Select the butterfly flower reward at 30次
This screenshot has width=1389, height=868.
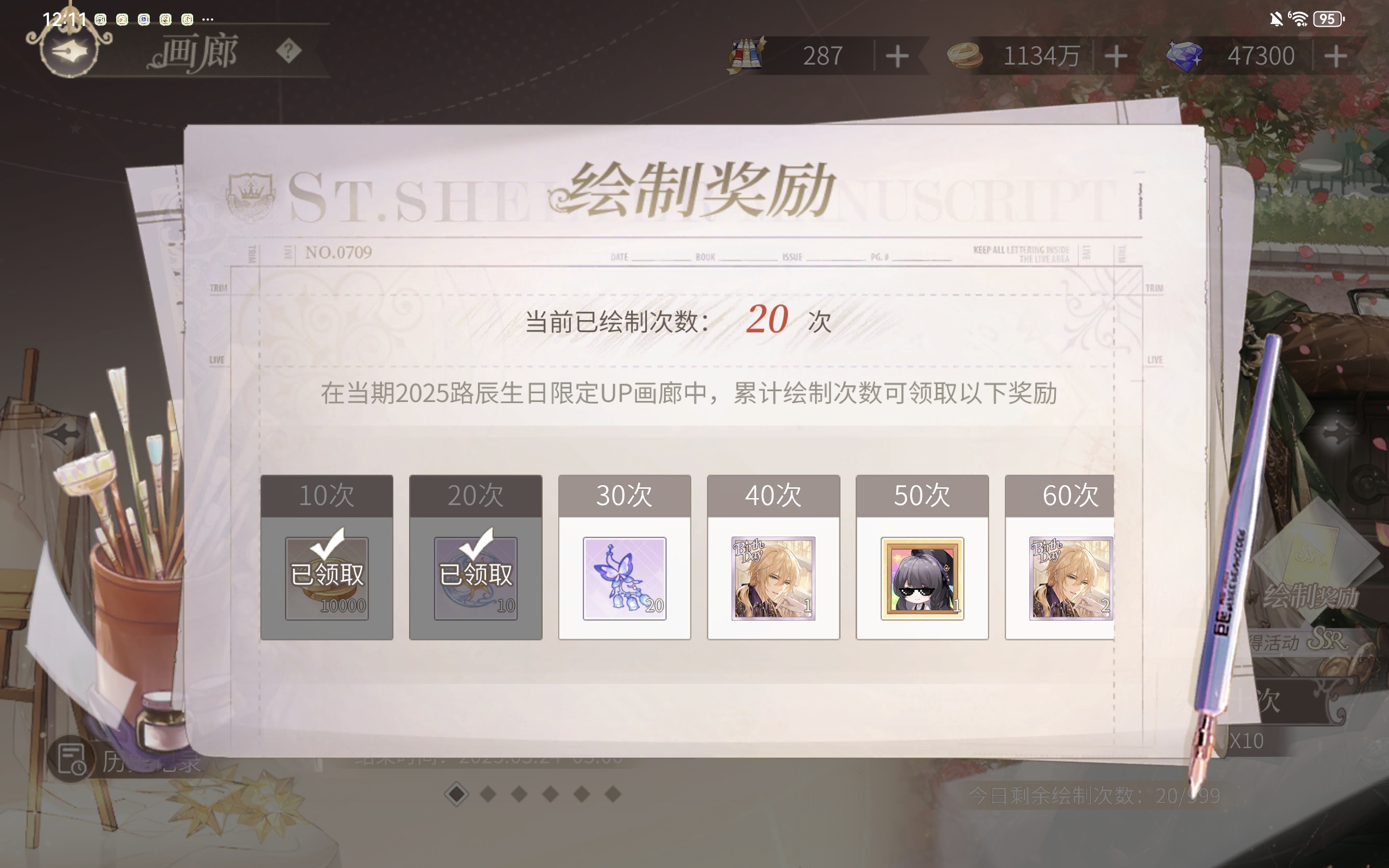tap(625, 578)
